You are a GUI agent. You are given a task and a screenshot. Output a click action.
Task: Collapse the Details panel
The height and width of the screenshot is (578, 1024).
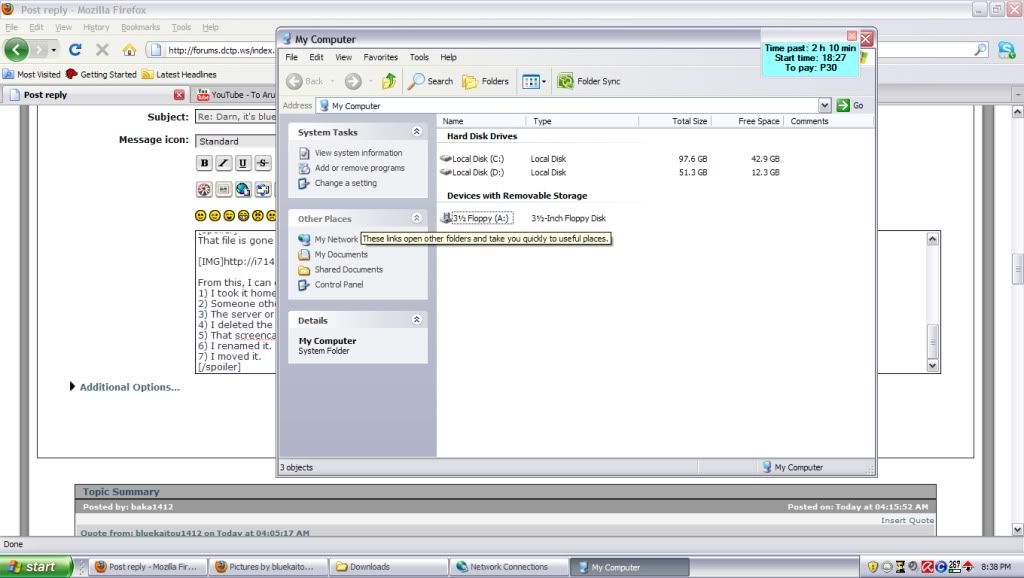pos(417,320)
